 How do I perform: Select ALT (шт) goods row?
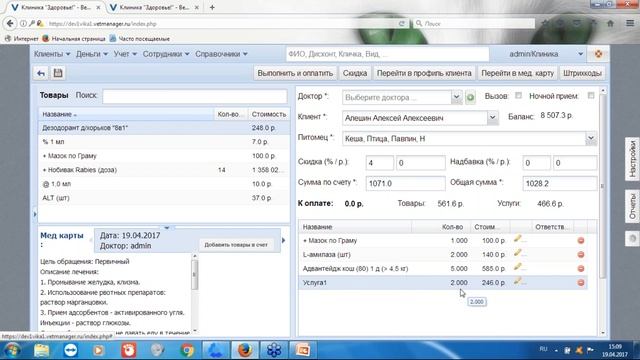pos(164,198)
